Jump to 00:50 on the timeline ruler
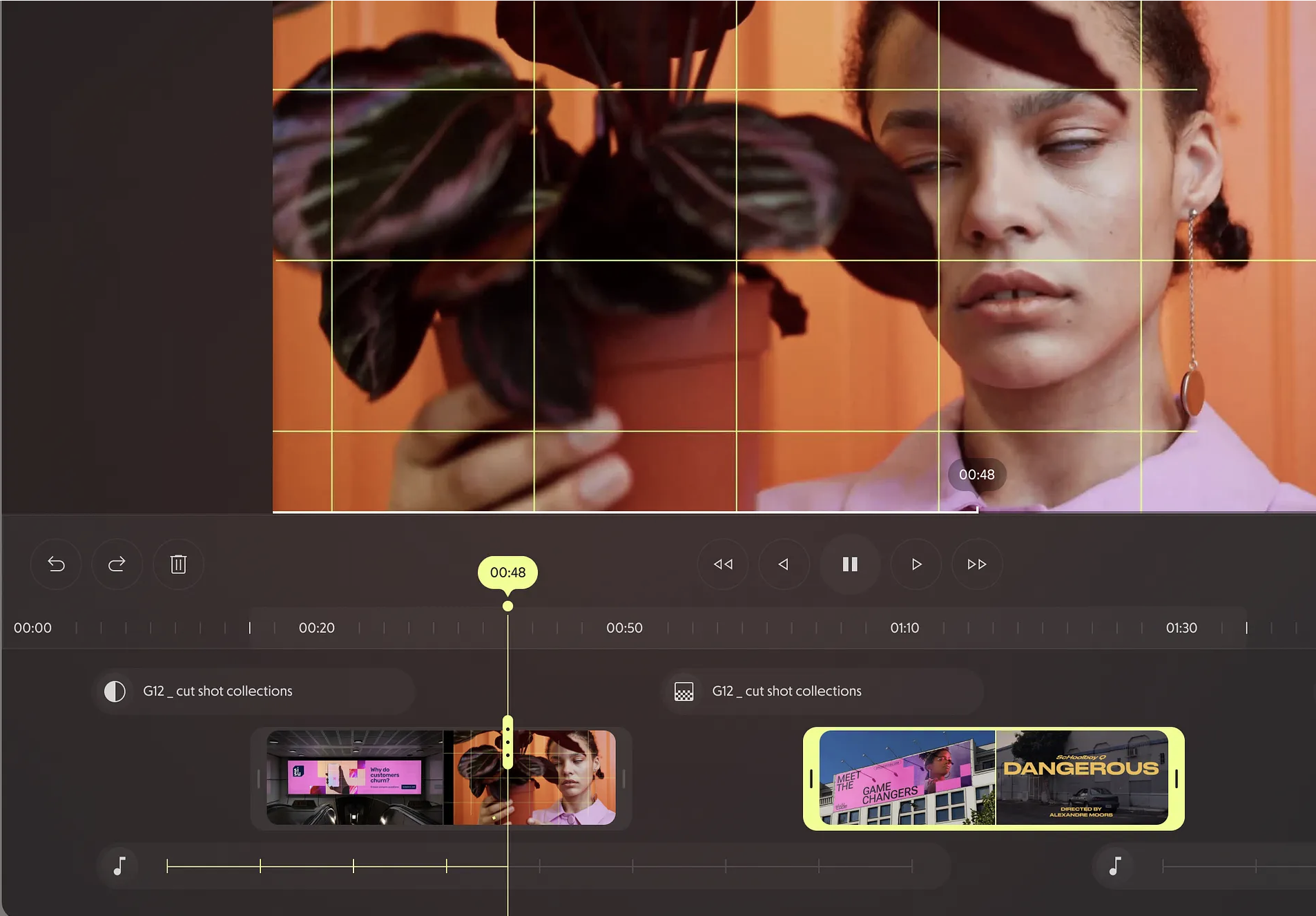This screenshot has width=1316, height=916. click(624, 628)
